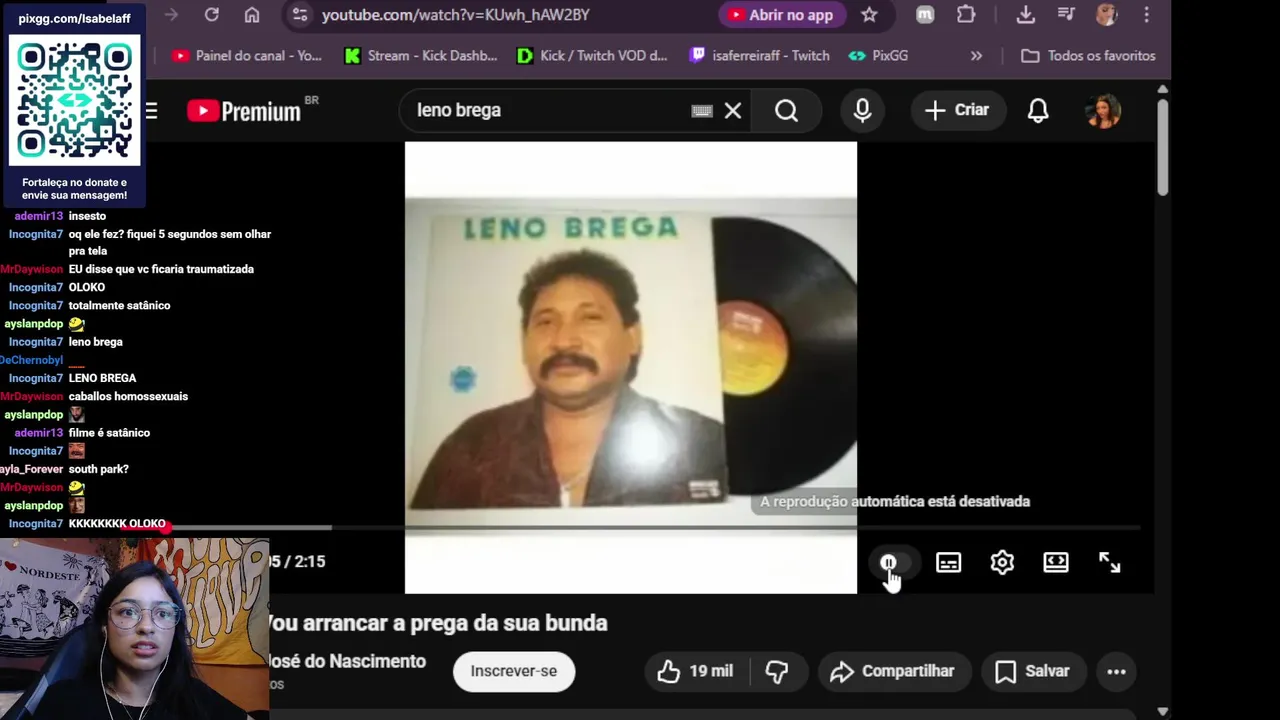Go to the browser home page icon
1280x720 pixels.
click(x=252, y=15)
